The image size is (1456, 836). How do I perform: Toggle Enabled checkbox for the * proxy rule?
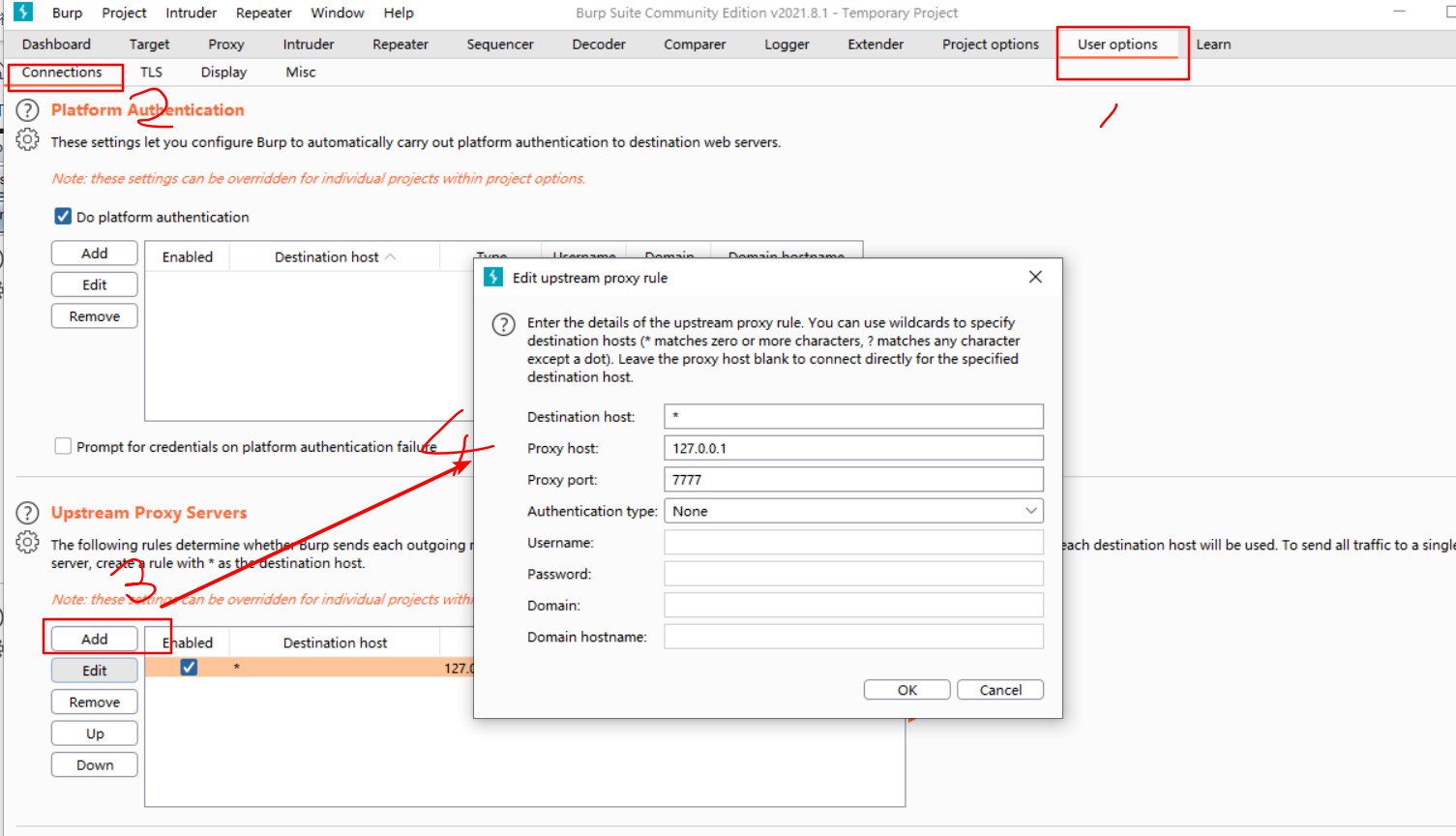coord(189,668)
